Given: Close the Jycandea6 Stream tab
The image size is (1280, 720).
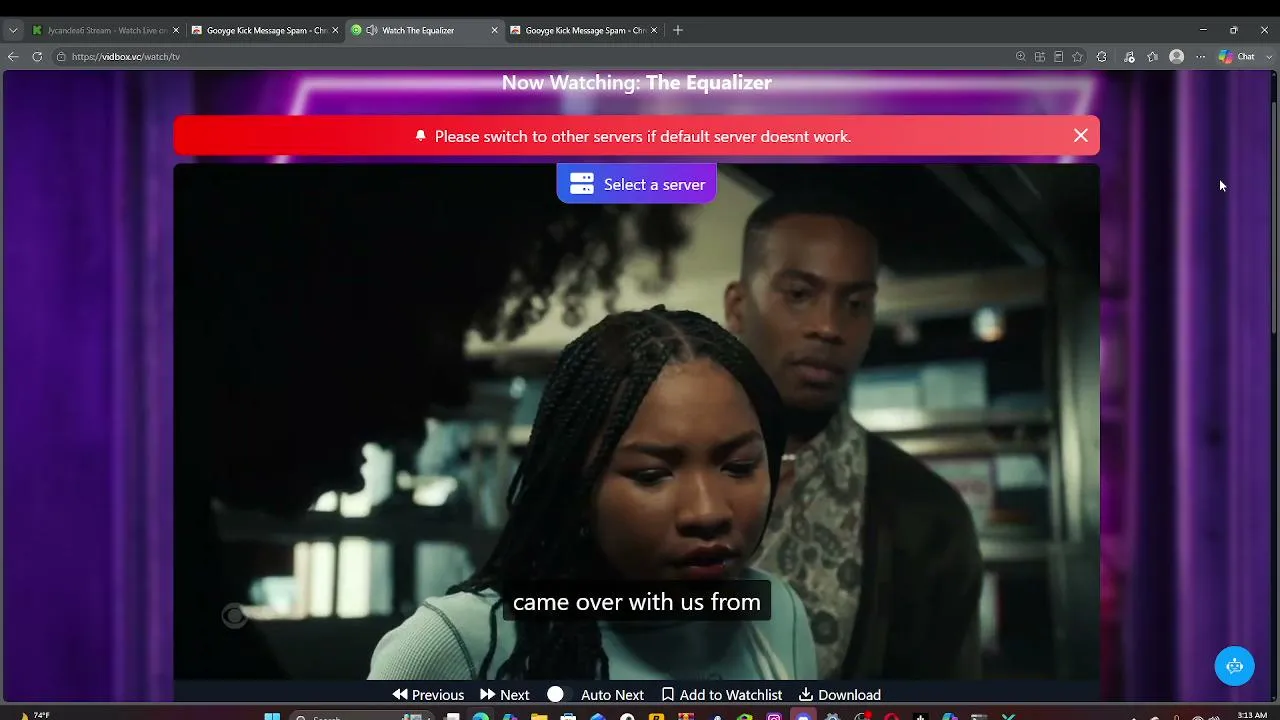Looking at the screenshot, I should pyautogui.click(x=176, y=30).
